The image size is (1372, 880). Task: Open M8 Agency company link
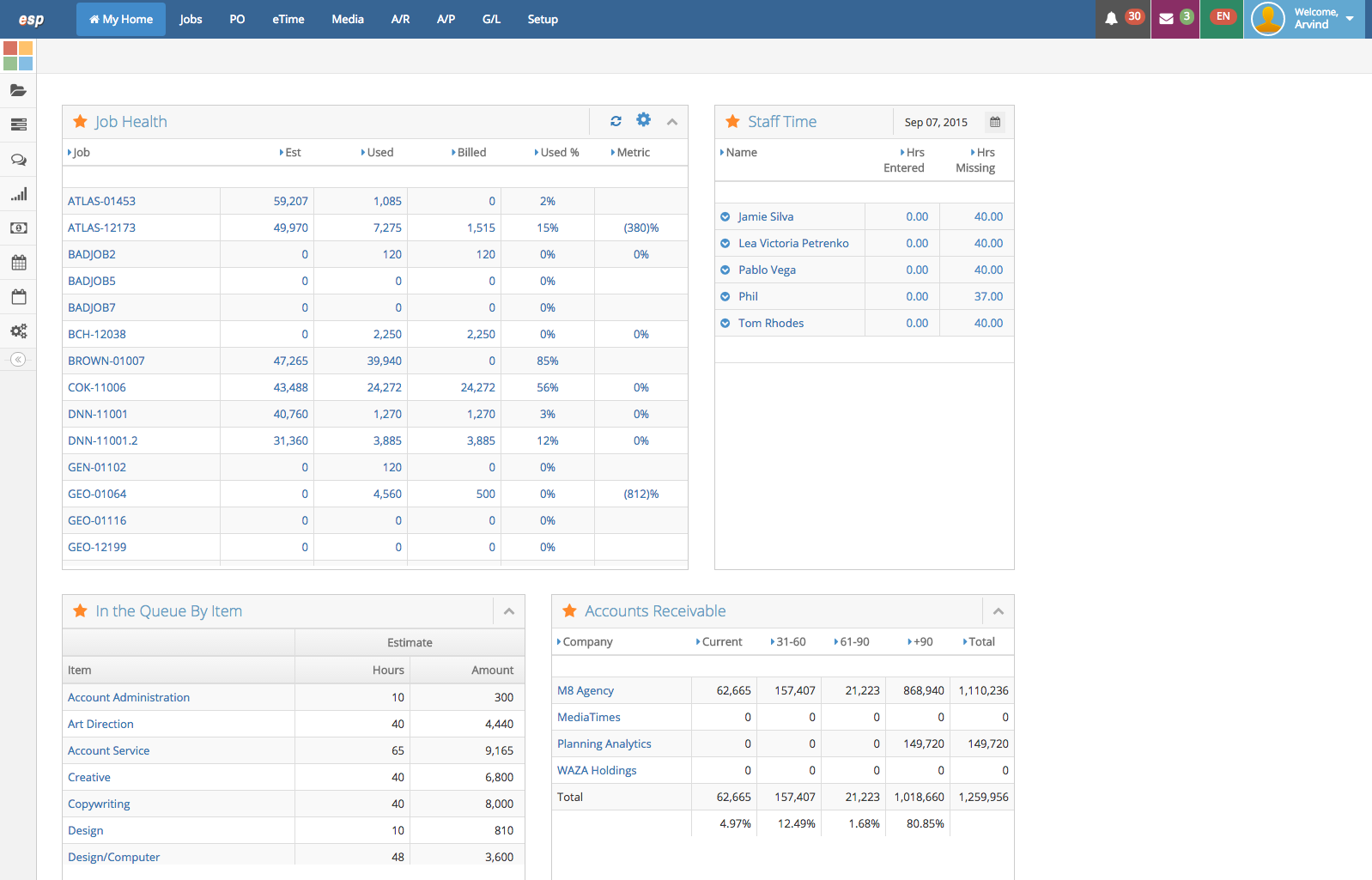586,690
